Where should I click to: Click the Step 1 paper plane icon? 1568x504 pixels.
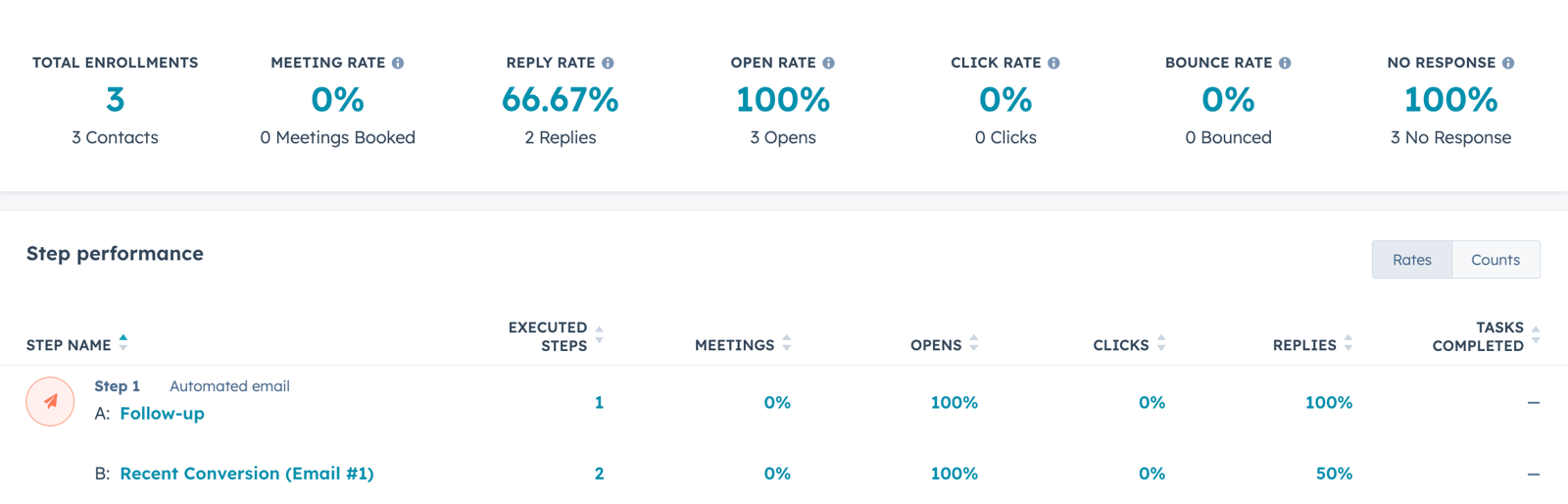(50, 401)
